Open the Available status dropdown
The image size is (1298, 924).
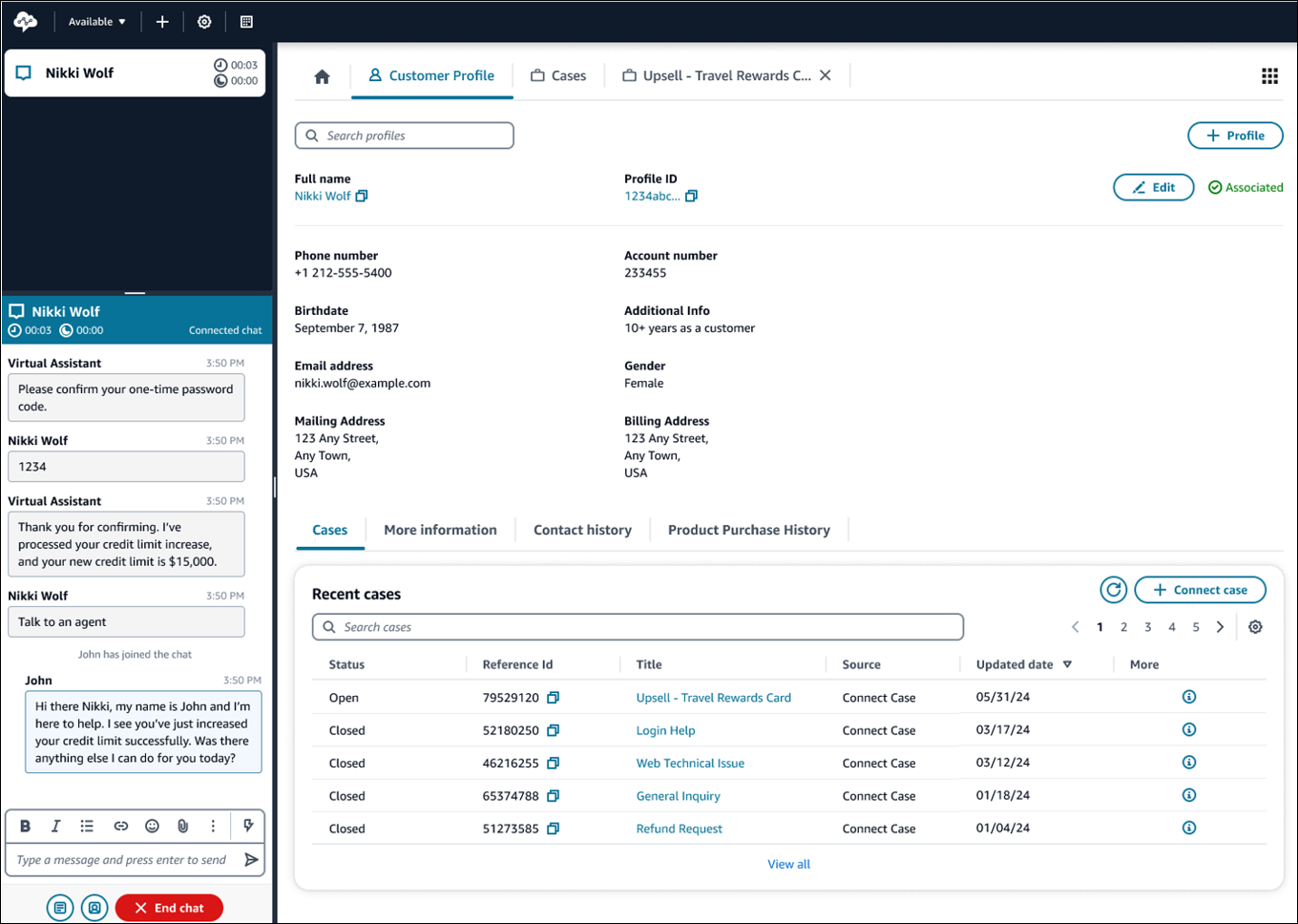[x=96, y=20]
